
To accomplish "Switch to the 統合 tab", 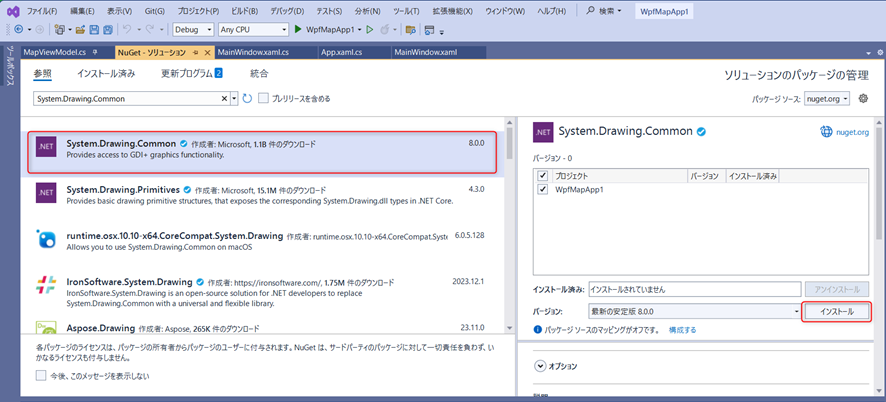I will (259, 74).
